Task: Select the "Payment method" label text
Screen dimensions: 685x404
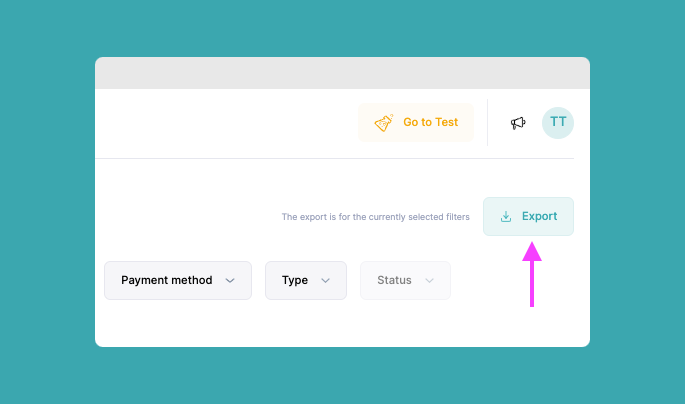Action: (x=166, y=280)
